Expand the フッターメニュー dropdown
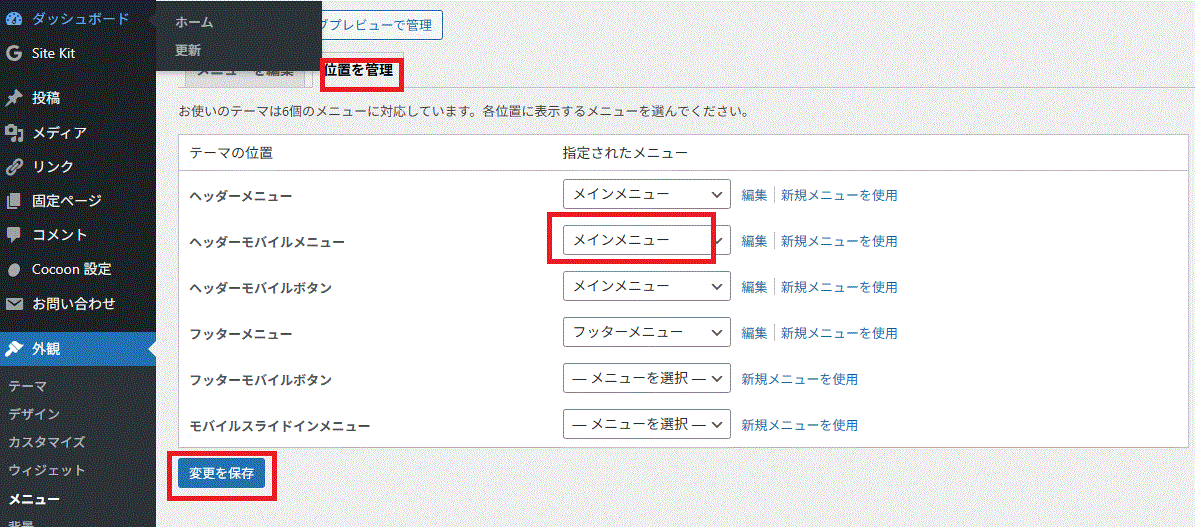 pyautogui.click(x=646, y=333)
